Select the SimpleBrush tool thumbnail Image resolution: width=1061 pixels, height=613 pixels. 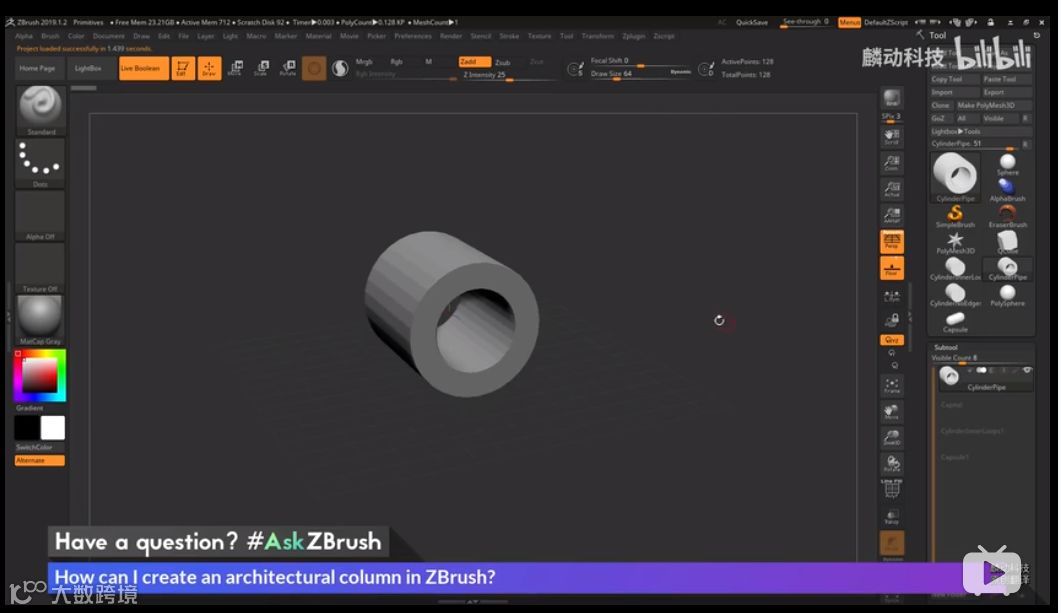tap(955, 217)
